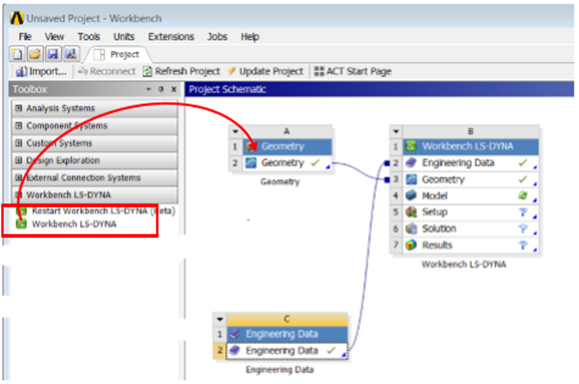Open Toolbox panel dropdown arrow
The image size is (579, 384).
pos(149,89)
